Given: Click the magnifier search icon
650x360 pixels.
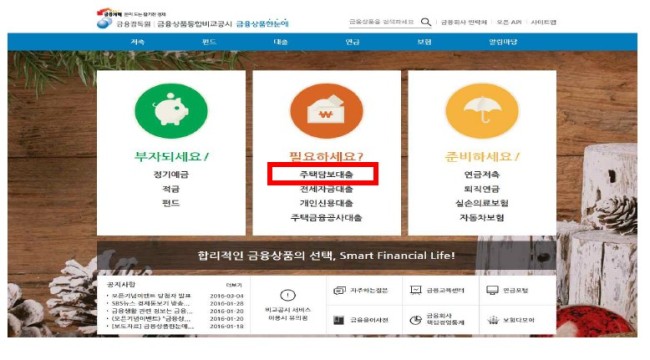Looking at the screenshot, I should coord(426,22).
